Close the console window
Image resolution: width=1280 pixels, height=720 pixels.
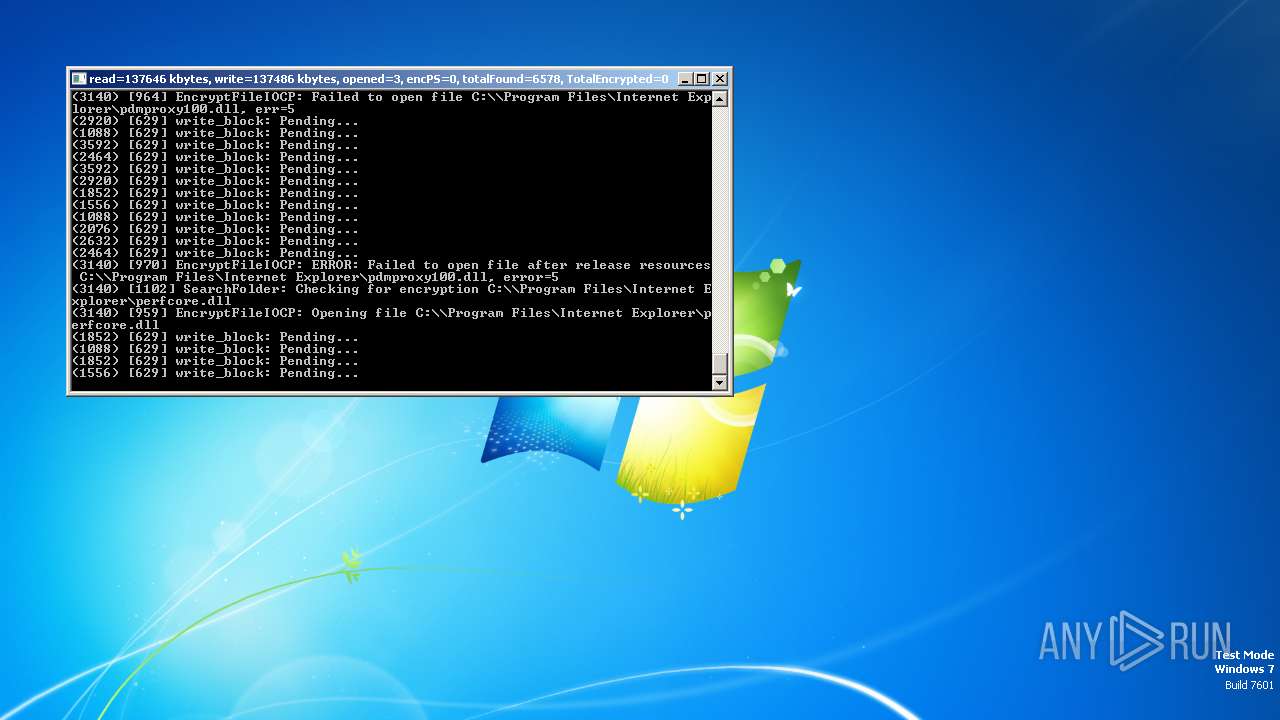point(720,79)
